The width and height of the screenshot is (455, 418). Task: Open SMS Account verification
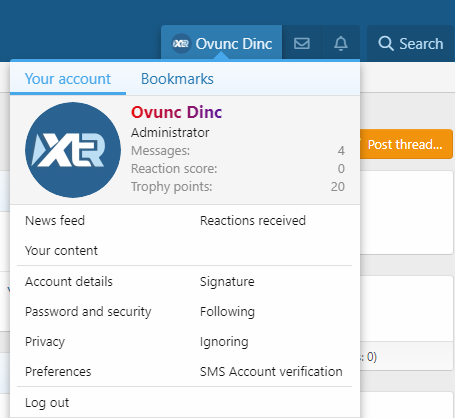(x=271, y=372)
